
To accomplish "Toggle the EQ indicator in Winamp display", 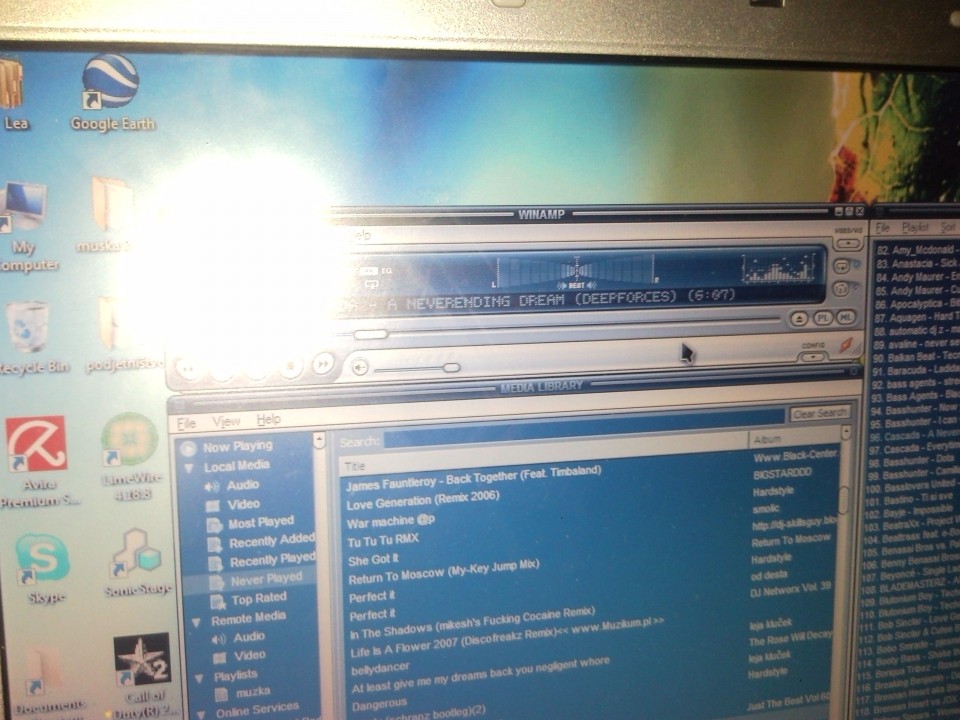I will coord(387,271).
